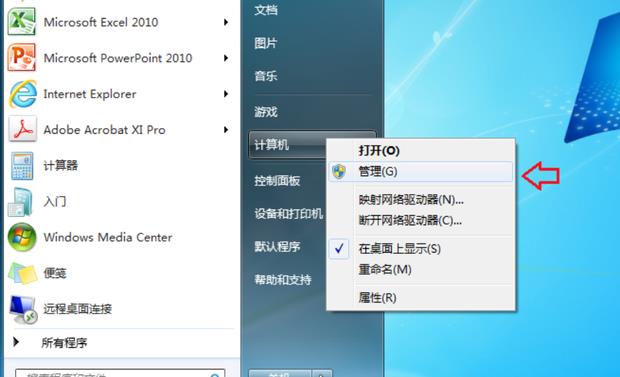Choose 管理(G) from the context menu
Screen dimensions: 620x377
tap(421, 172)
